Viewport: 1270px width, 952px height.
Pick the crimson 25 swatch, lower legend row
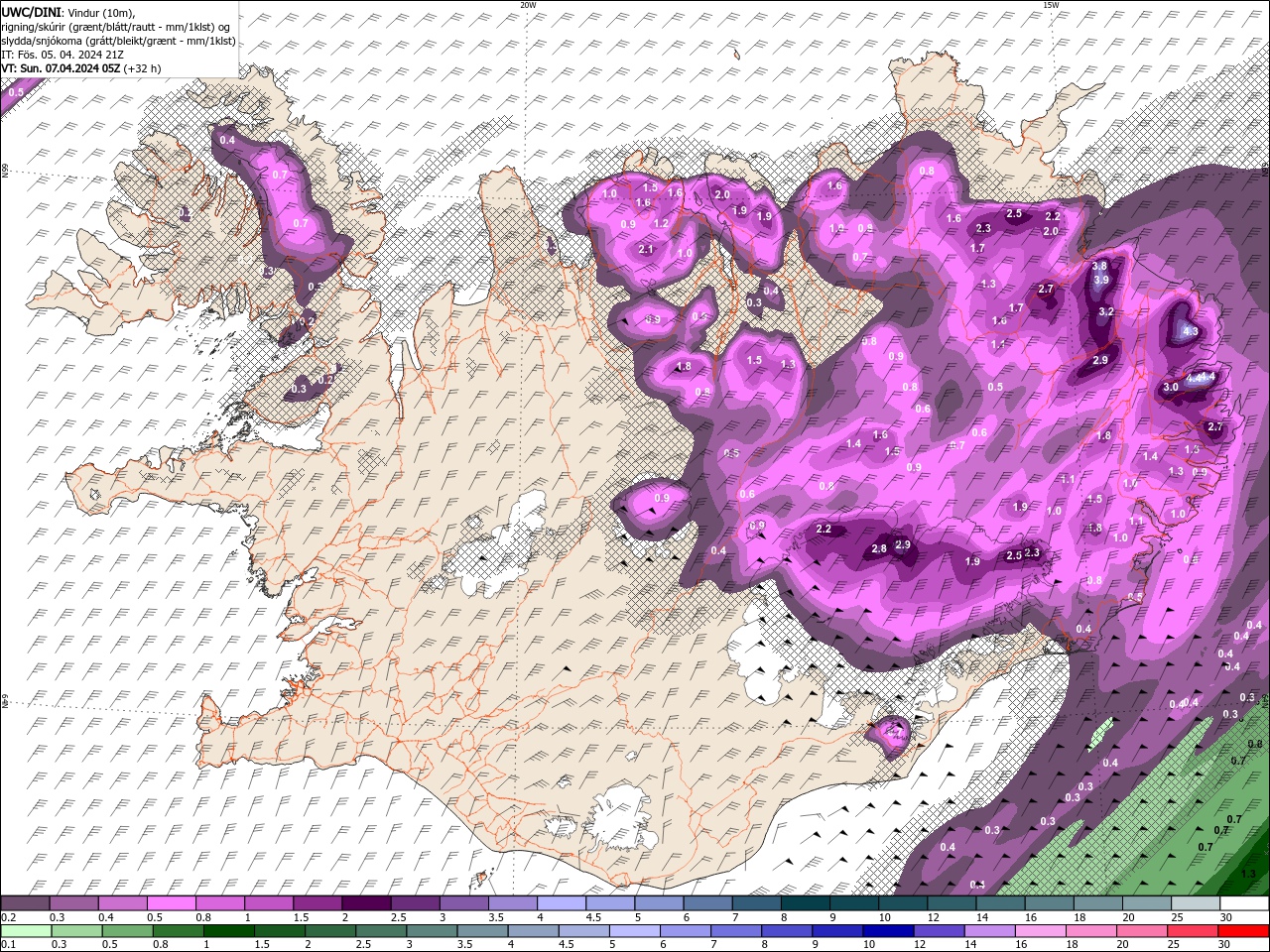click(1193, 930)
